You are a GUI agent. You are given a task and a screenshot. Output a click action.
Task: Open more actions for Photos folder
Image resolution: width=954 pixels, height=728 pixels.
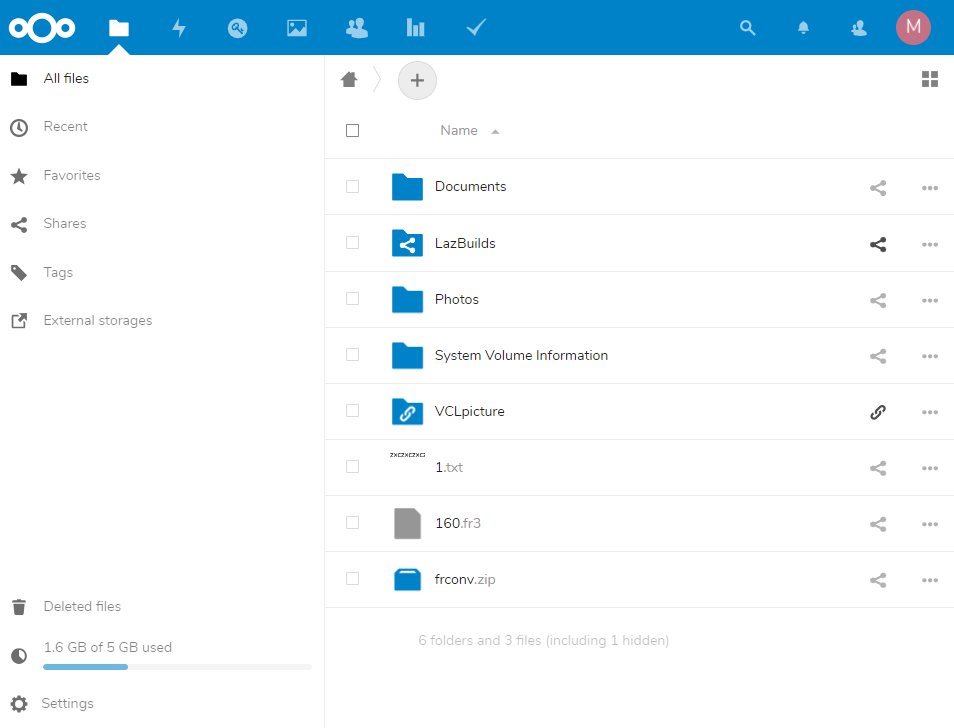[929, 299]
